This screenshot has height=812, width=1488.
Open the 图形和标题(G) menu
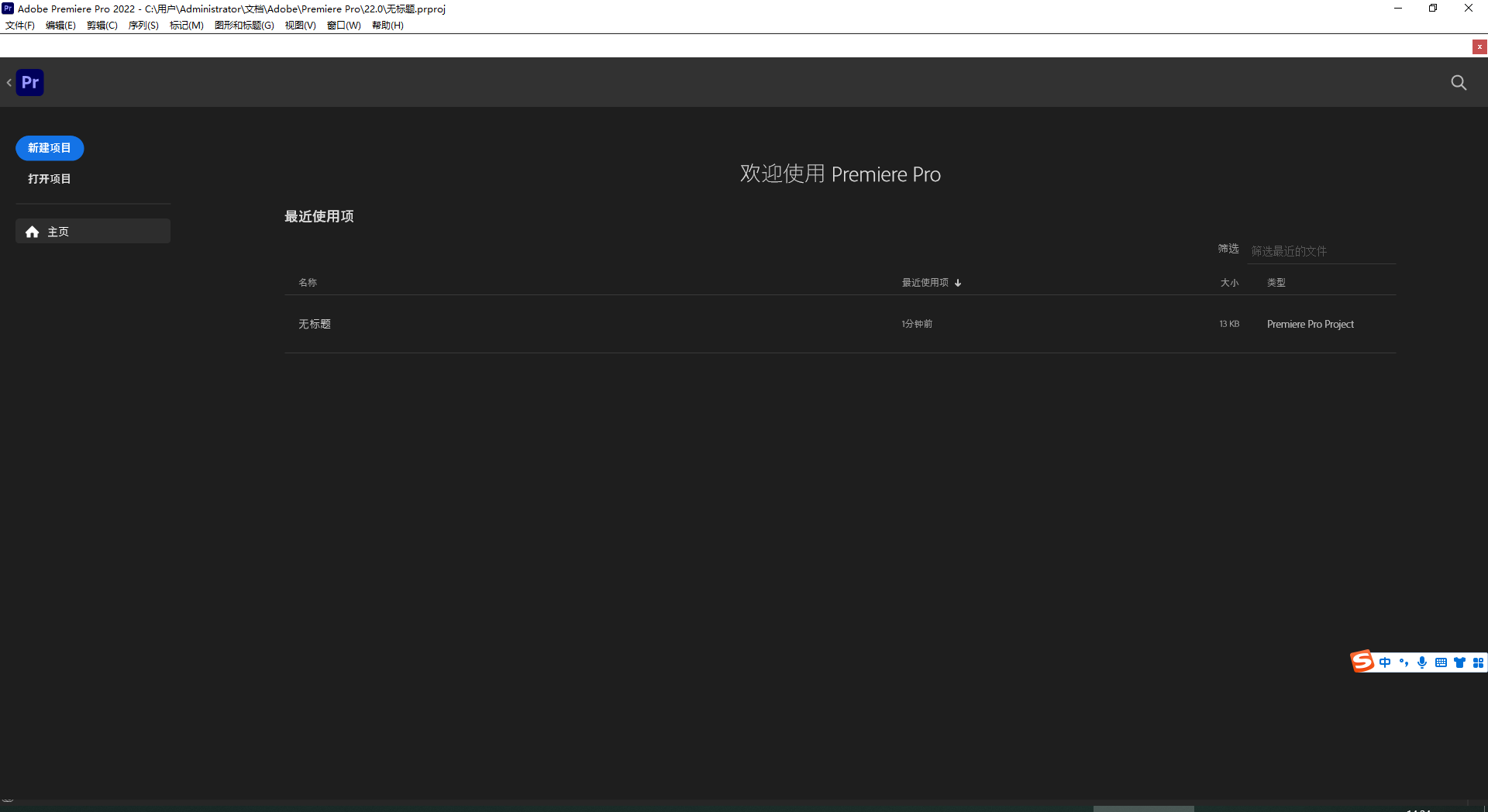coord(244,25)
